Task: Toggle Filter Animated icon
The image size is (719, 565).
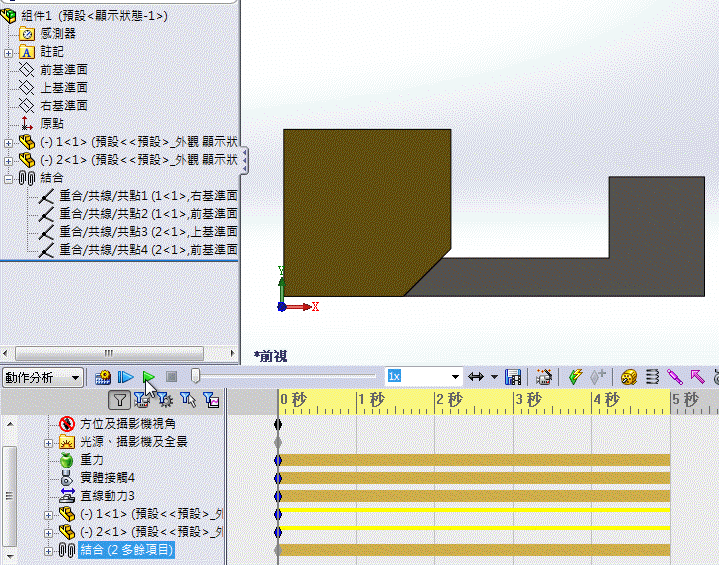Action: click(x=142, y=400)
